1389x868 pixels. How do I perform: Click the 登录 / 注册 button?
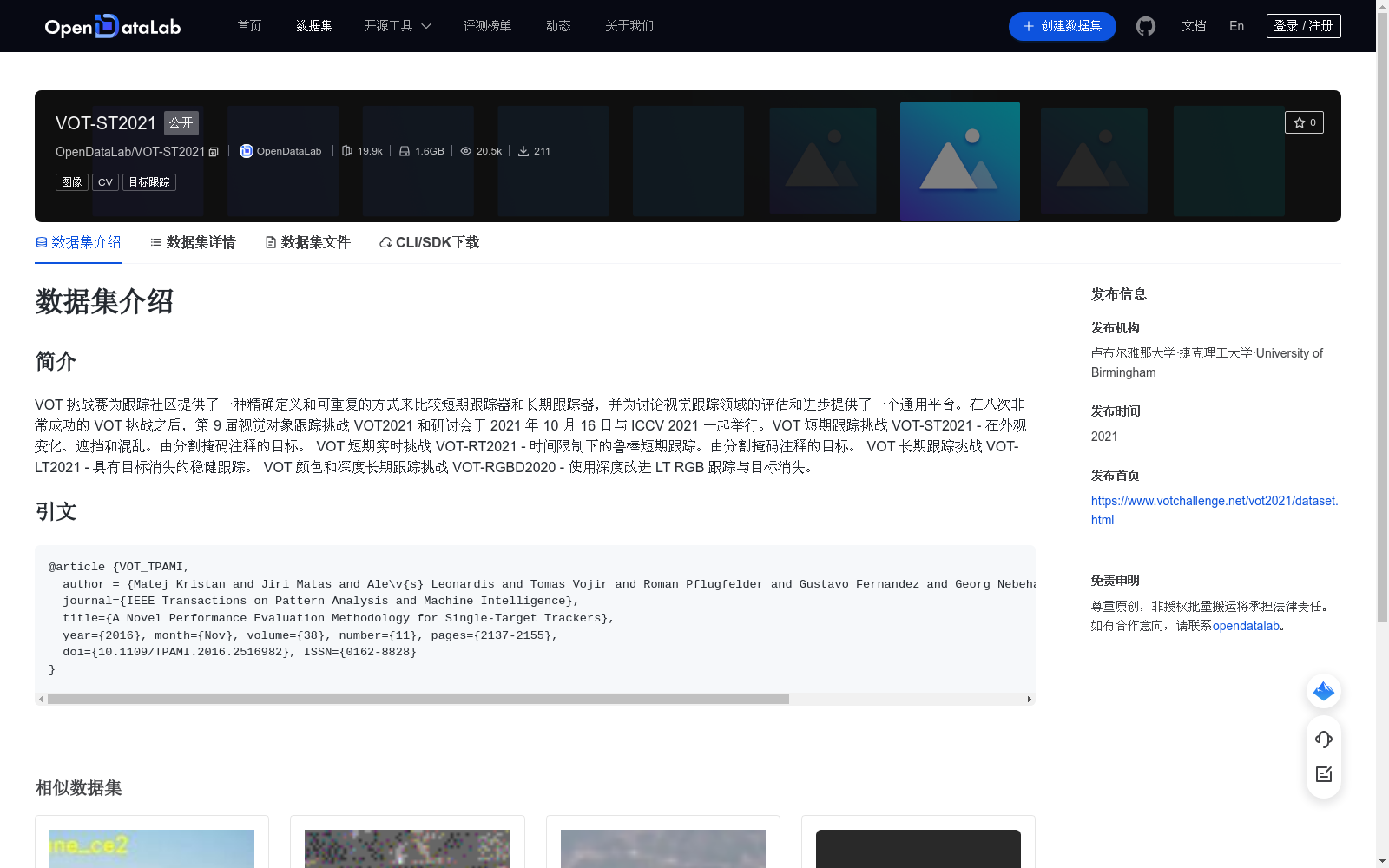click(x=1304, y=26)
